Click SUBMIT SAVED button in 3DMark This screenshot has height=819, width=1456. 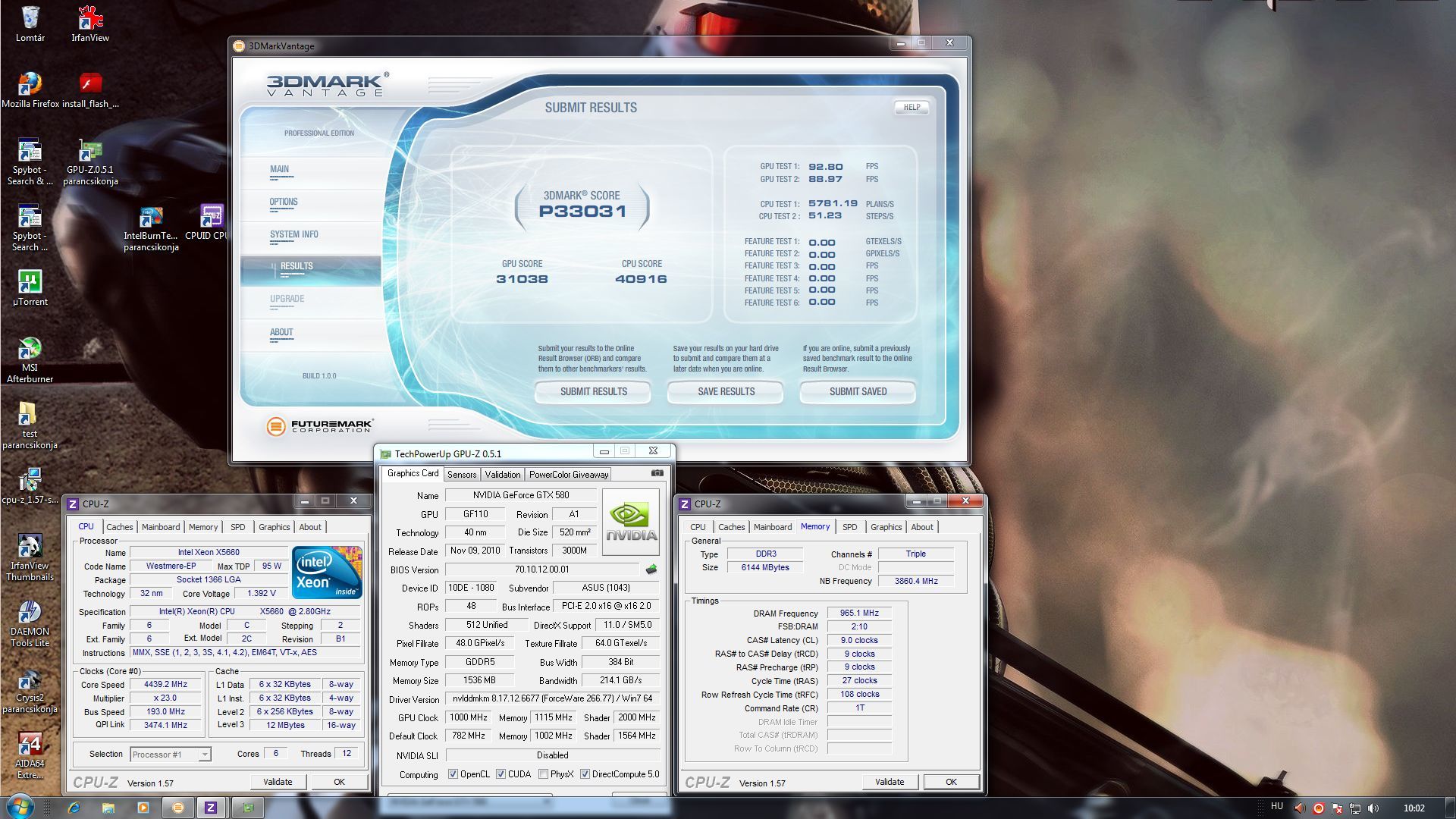(858, 392)
